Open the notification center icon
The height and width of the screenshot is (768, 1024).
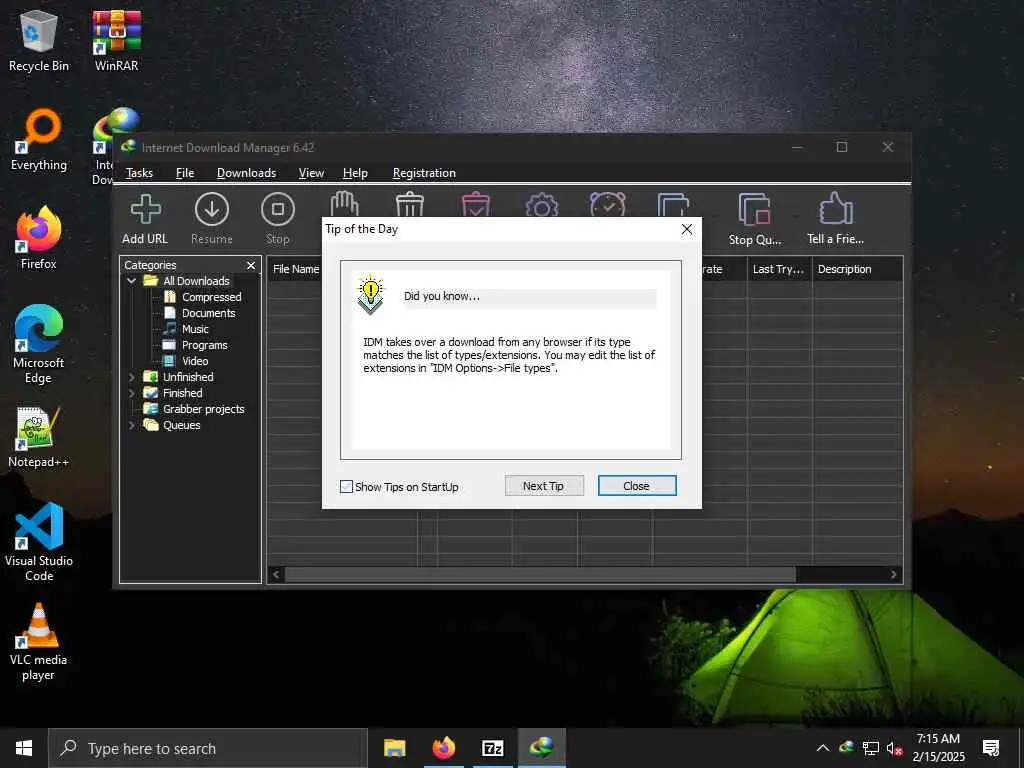991,748
